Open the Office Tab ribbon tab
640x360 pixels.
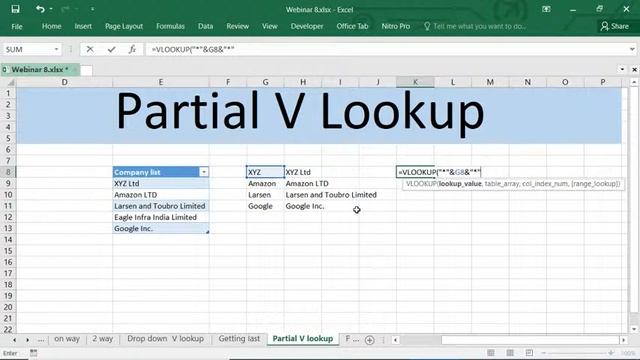pyautogui.click(x=352, y=26)
